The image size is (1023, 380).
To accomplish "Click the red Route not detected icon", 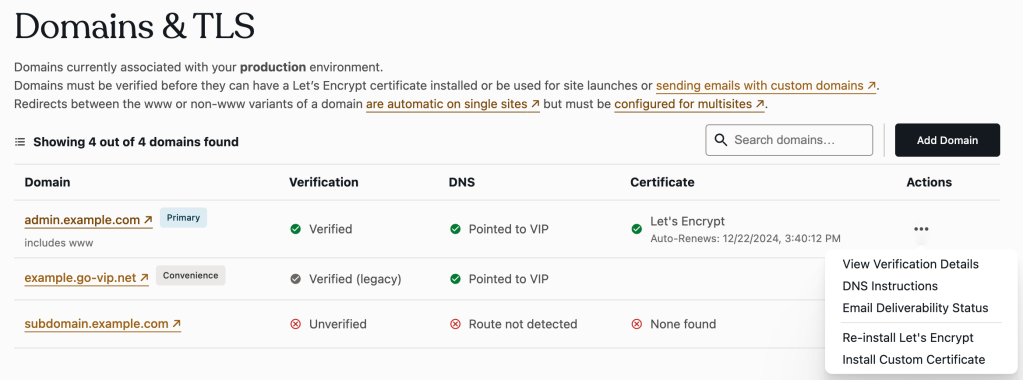I will click(x=455, y=324).
